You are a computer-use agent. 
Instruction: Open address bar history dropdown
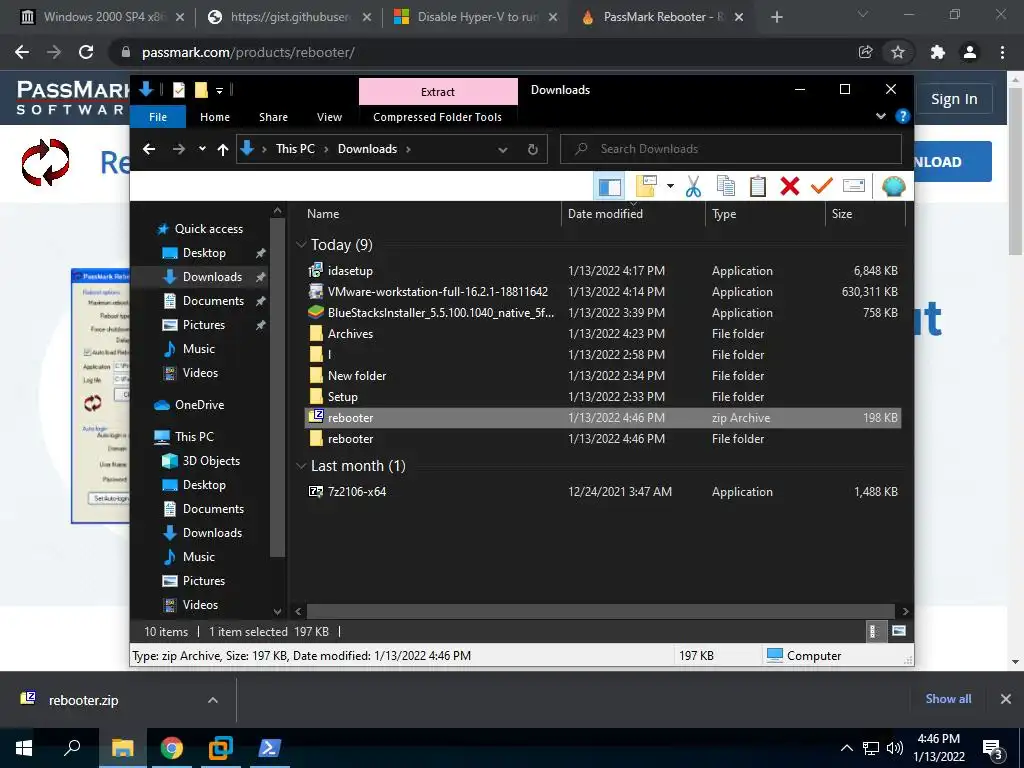(503, 150)
